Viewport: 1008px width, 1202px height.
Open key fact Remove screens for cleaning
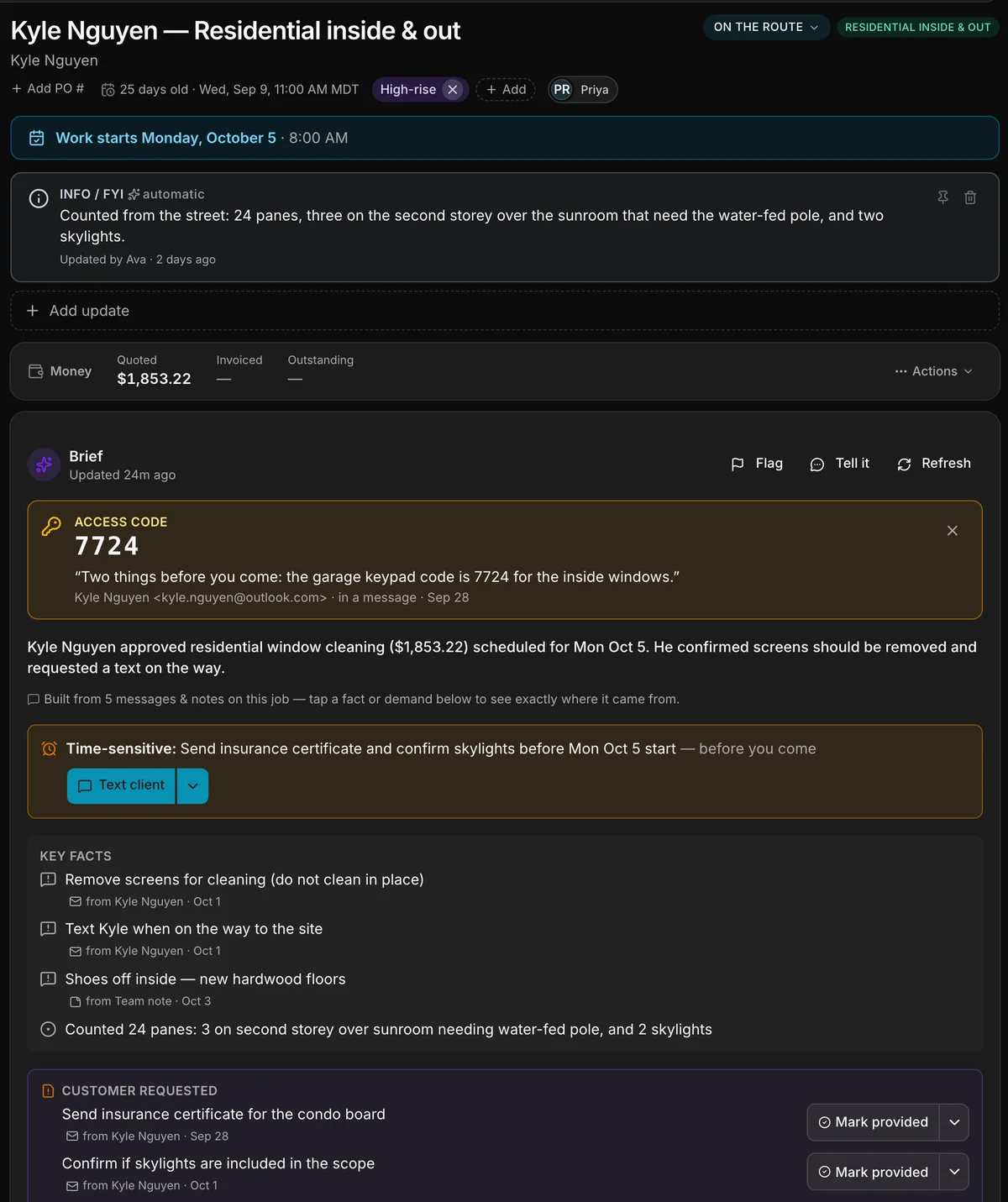(x=244, y=879)
